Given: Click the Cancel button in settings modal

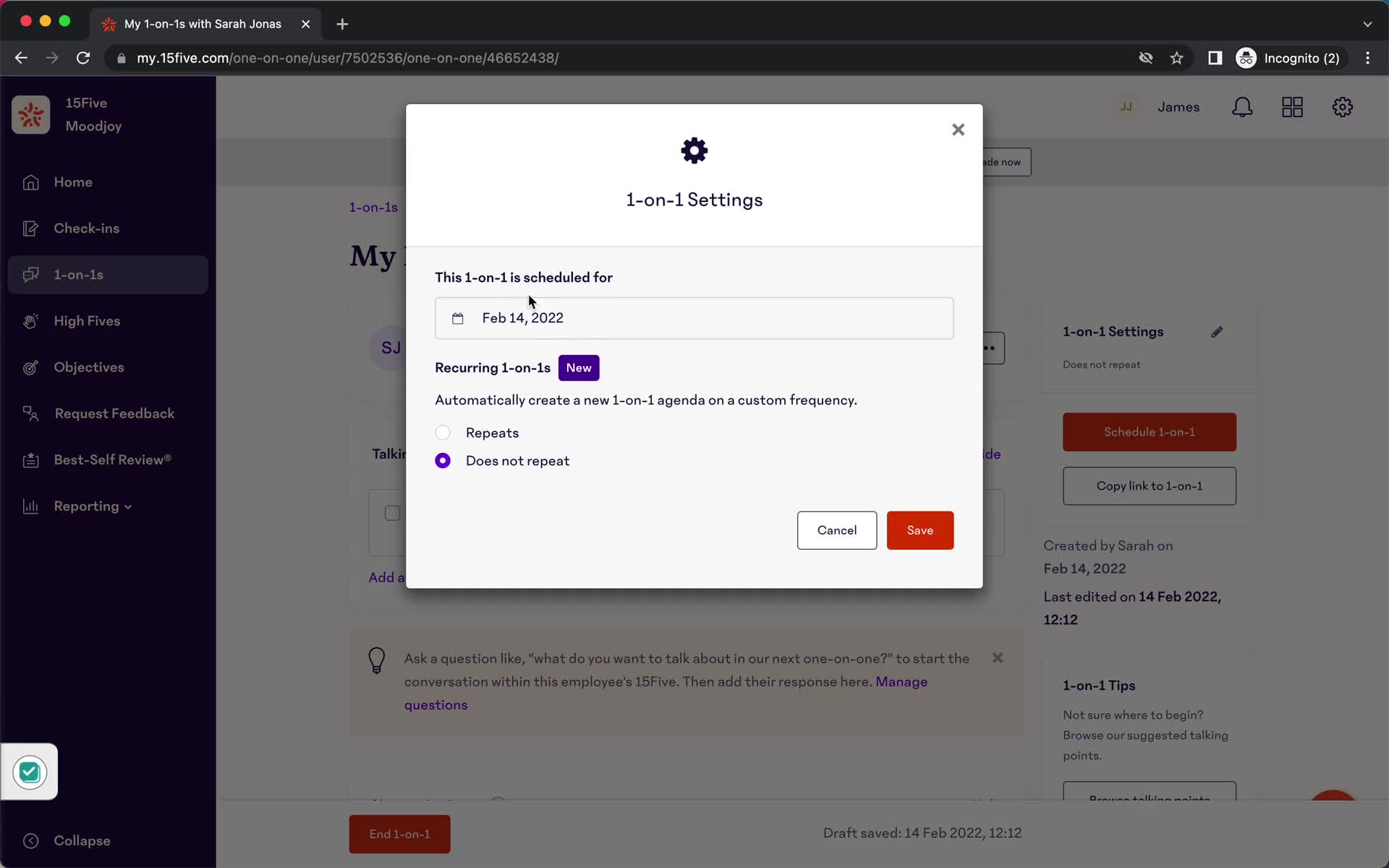Looking at the screenshot, I should pos(837,530).
